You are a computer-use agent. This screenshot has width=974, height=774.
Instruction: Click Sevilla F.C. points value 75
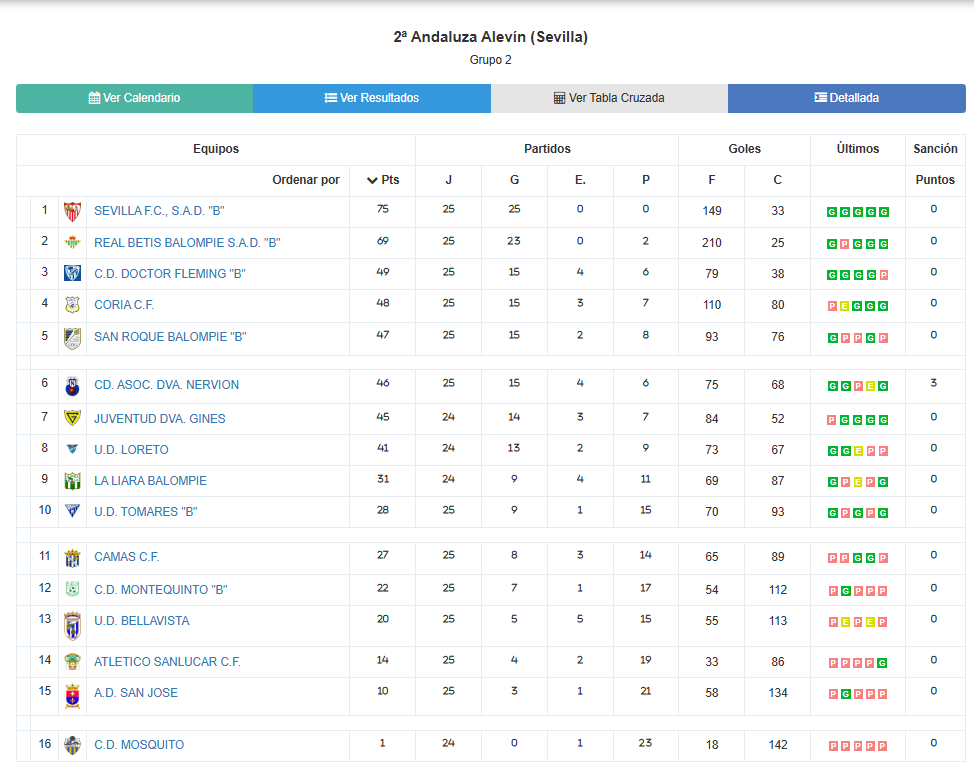click(x=383, y=209)
